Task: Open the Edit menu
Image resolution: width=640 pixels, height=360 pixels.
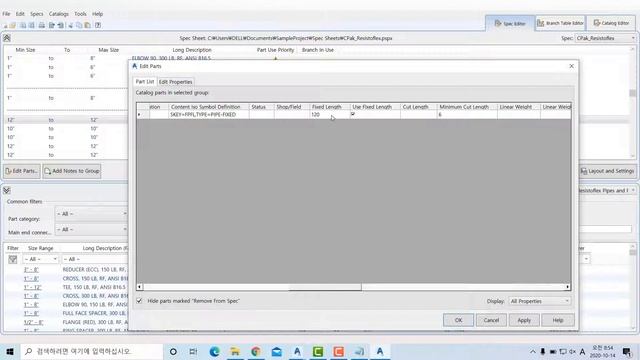Action: 20,14
